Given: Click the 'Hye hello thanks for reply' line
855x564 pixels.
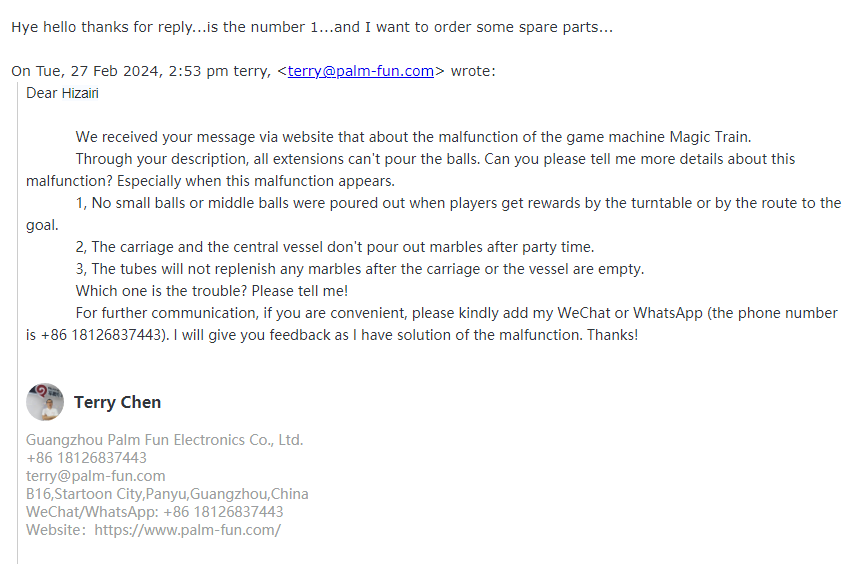Looking at the screenshot, I should (x=312, y=27).
